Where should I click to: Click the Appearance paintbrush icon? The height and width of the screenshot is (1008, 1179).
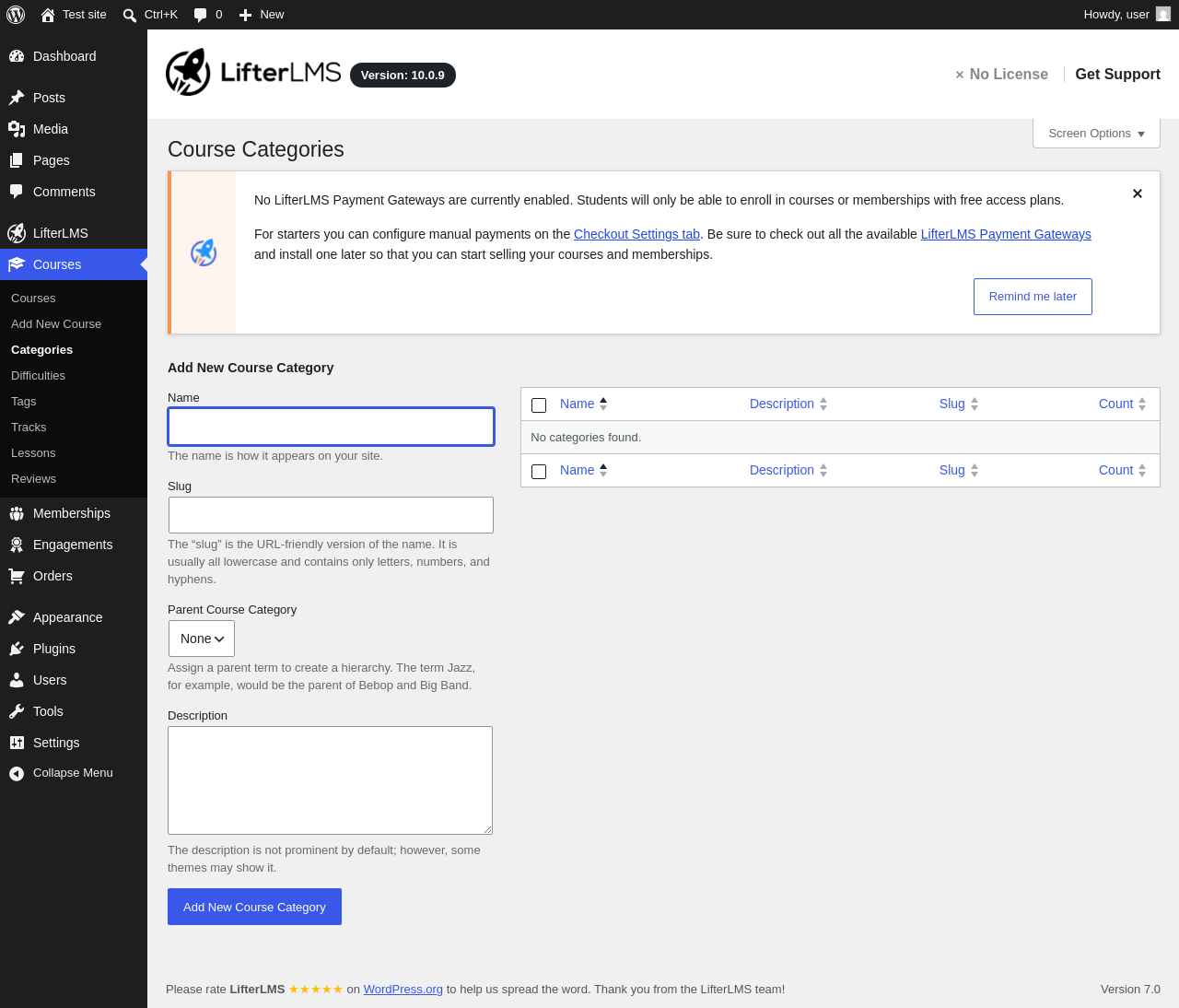[x=17, y=617]
